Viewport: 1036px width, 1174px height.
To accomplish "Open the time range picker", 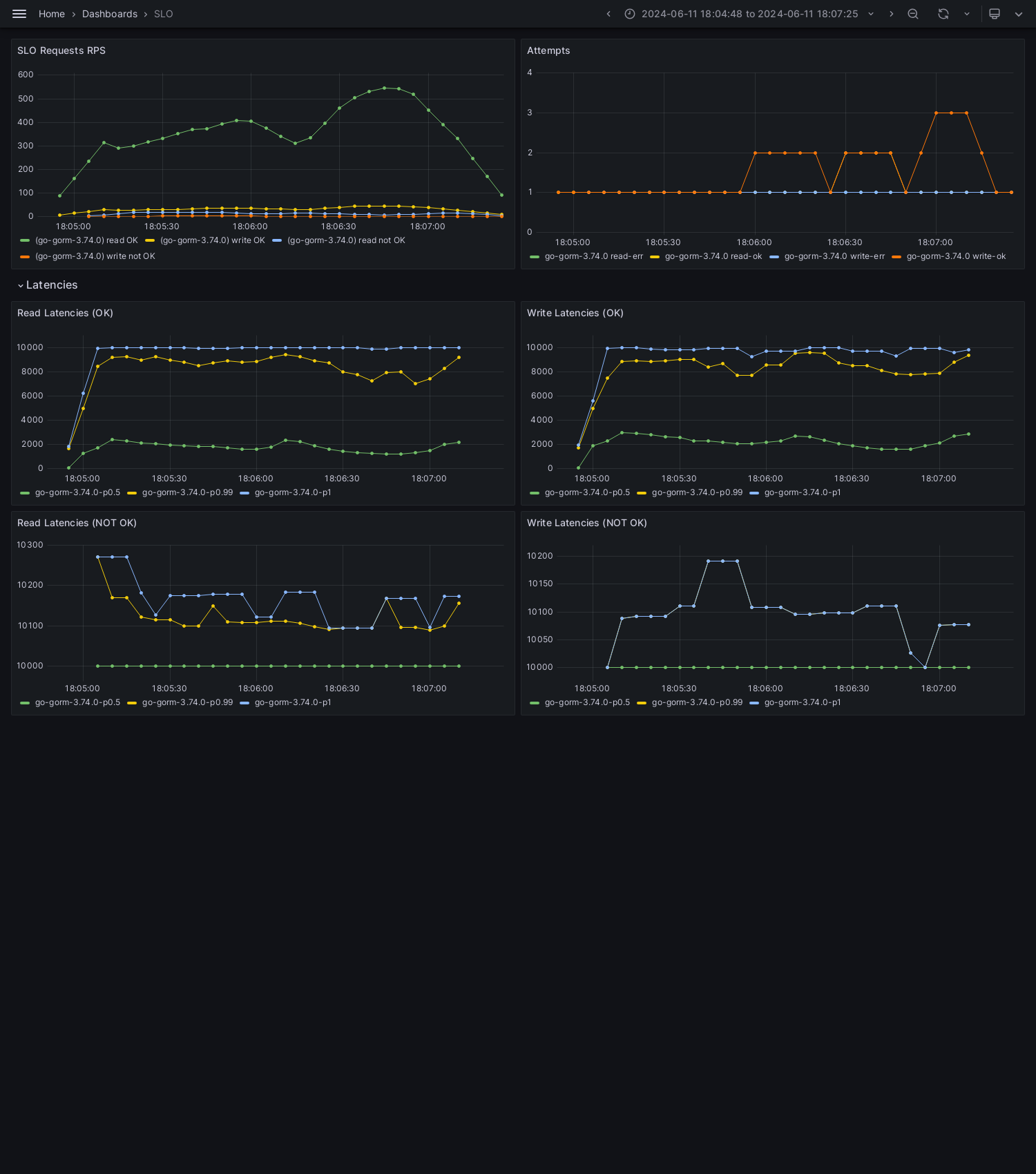I will pos(749,14).
